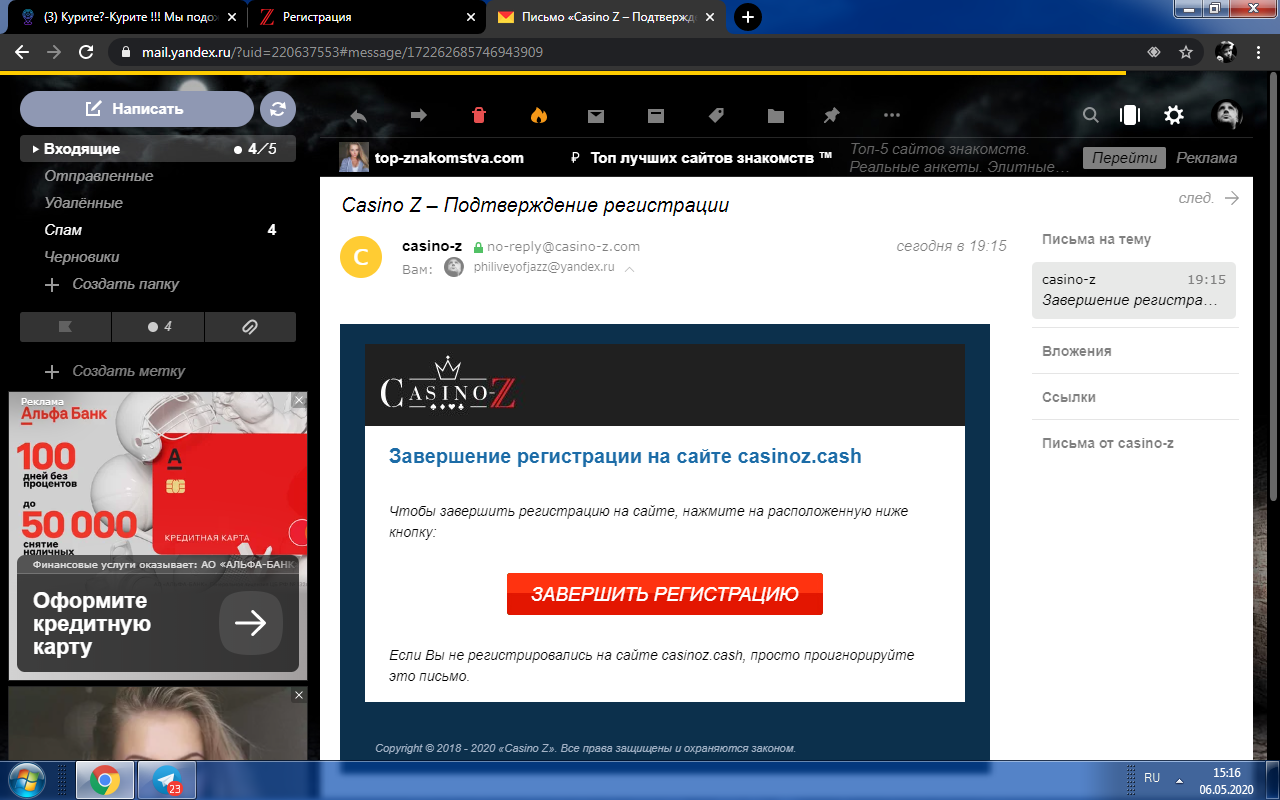Image resolution: width=1280 pixels, height=800 pixels.
Task: Archive the message using the box icon
Action: click(x=656, y=116)
